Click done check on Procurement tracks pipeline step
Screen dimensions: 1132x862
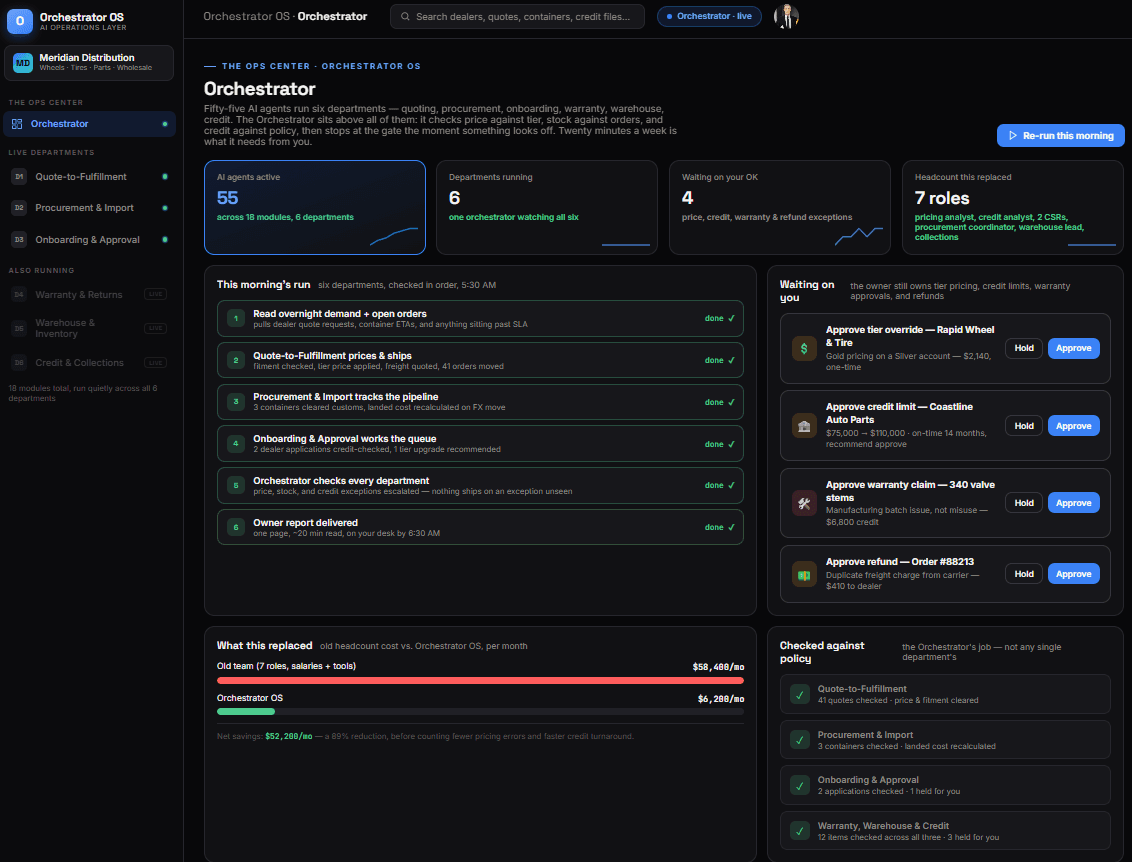(x=720, y=402)
